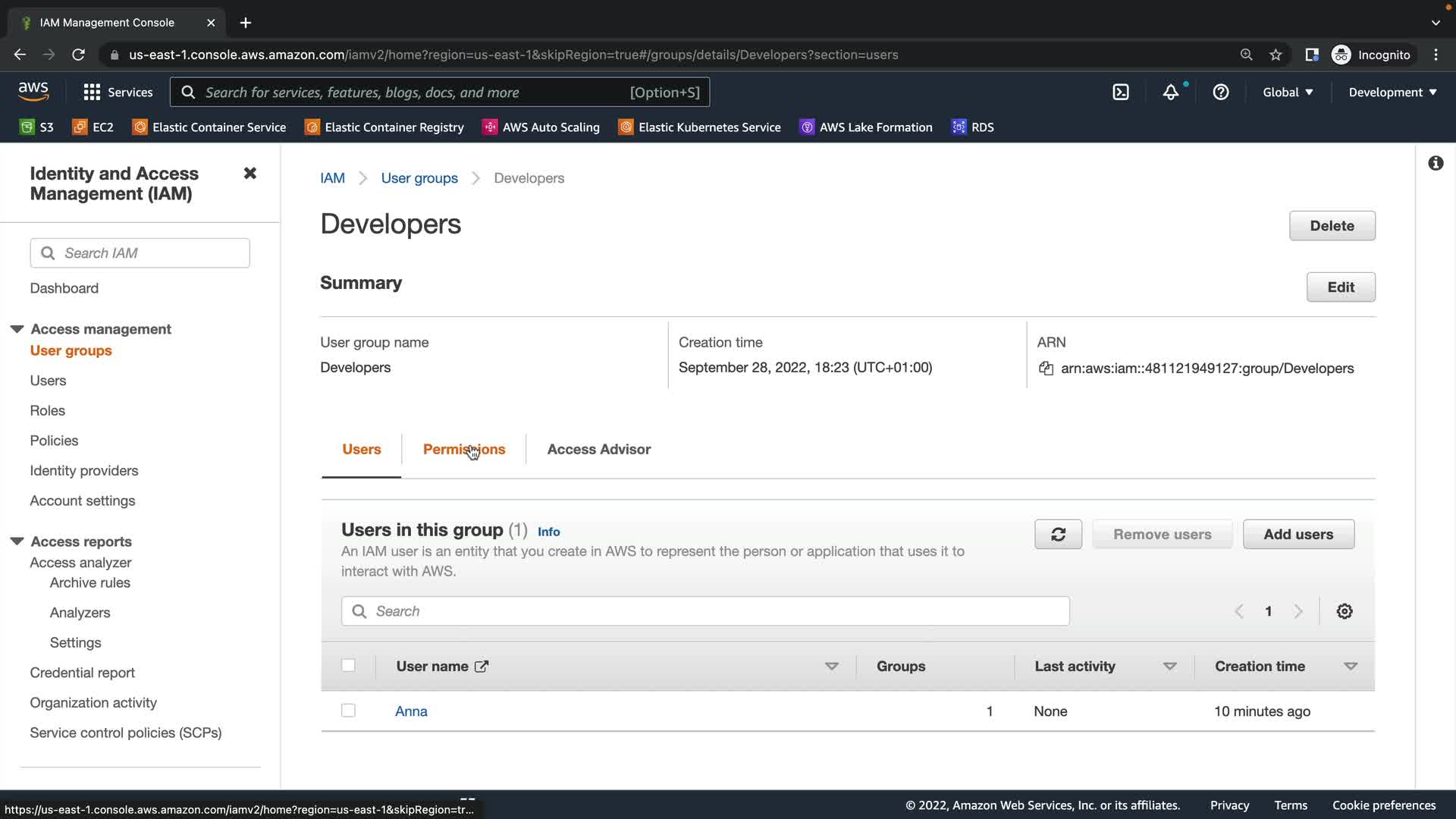
Task: Open the notifications bell
Action: [x=1170, y=93]
